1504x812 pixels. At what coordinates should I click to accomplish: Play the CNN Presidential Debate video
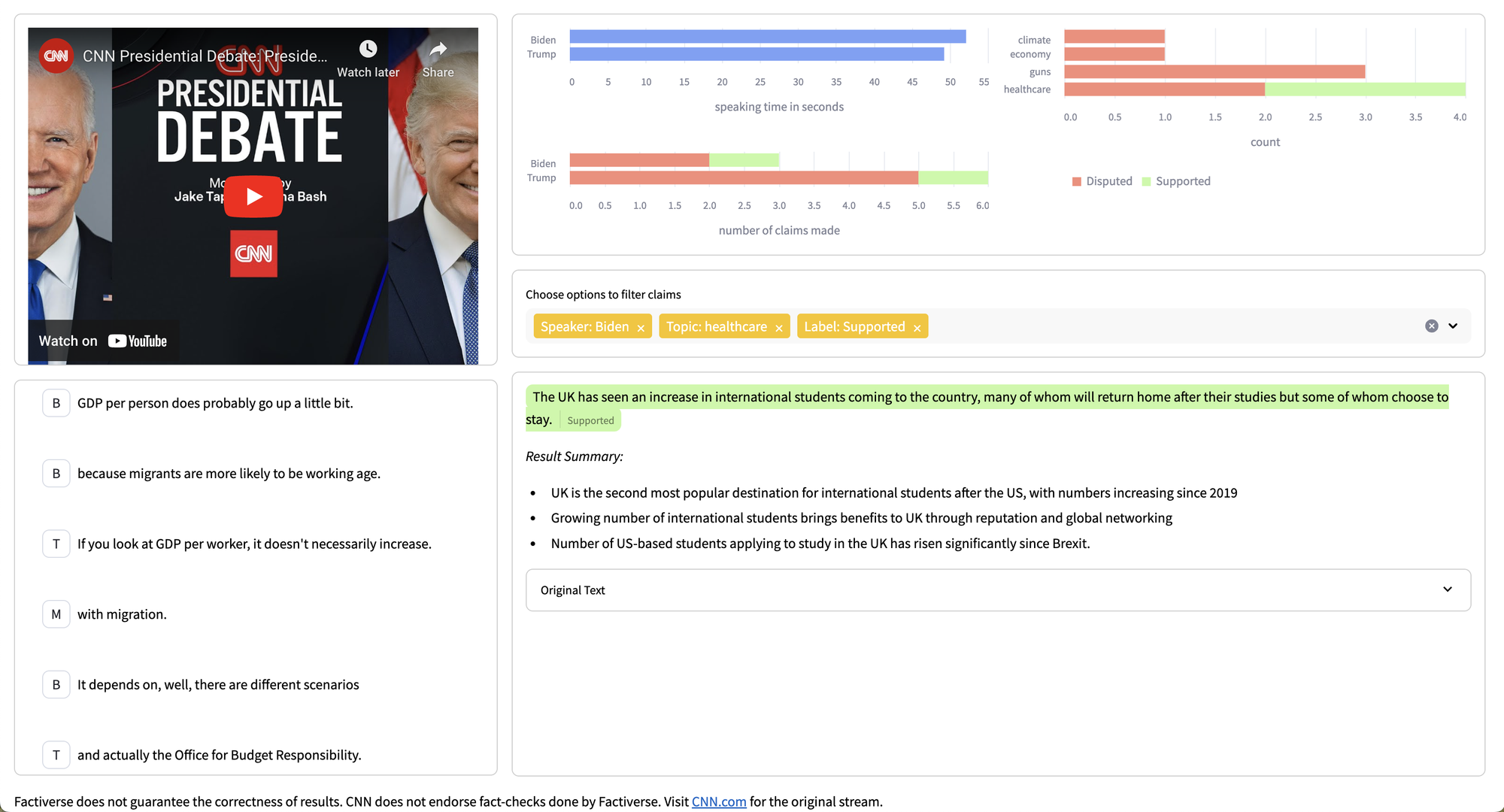(253, 196)
